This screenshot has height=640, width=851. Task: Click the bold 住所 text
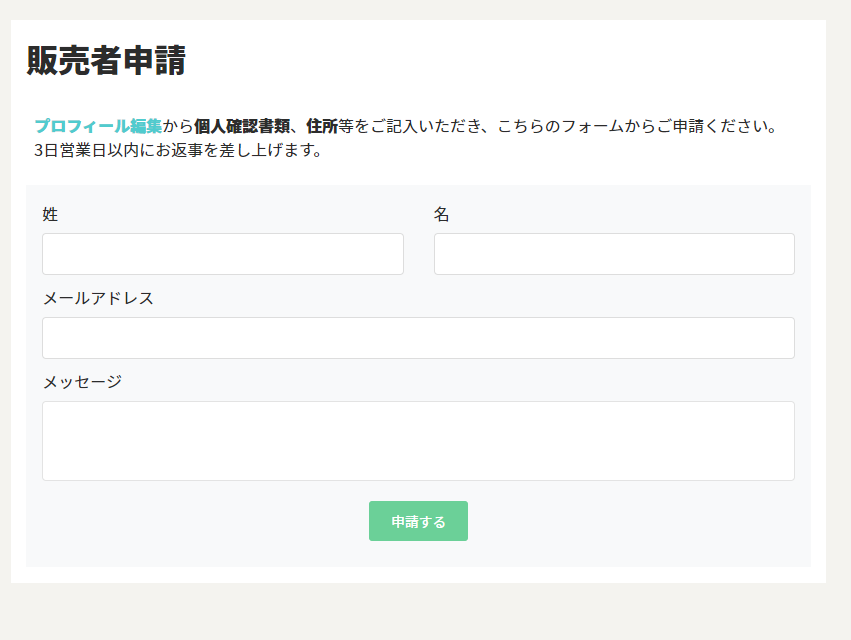coord(322,126)
